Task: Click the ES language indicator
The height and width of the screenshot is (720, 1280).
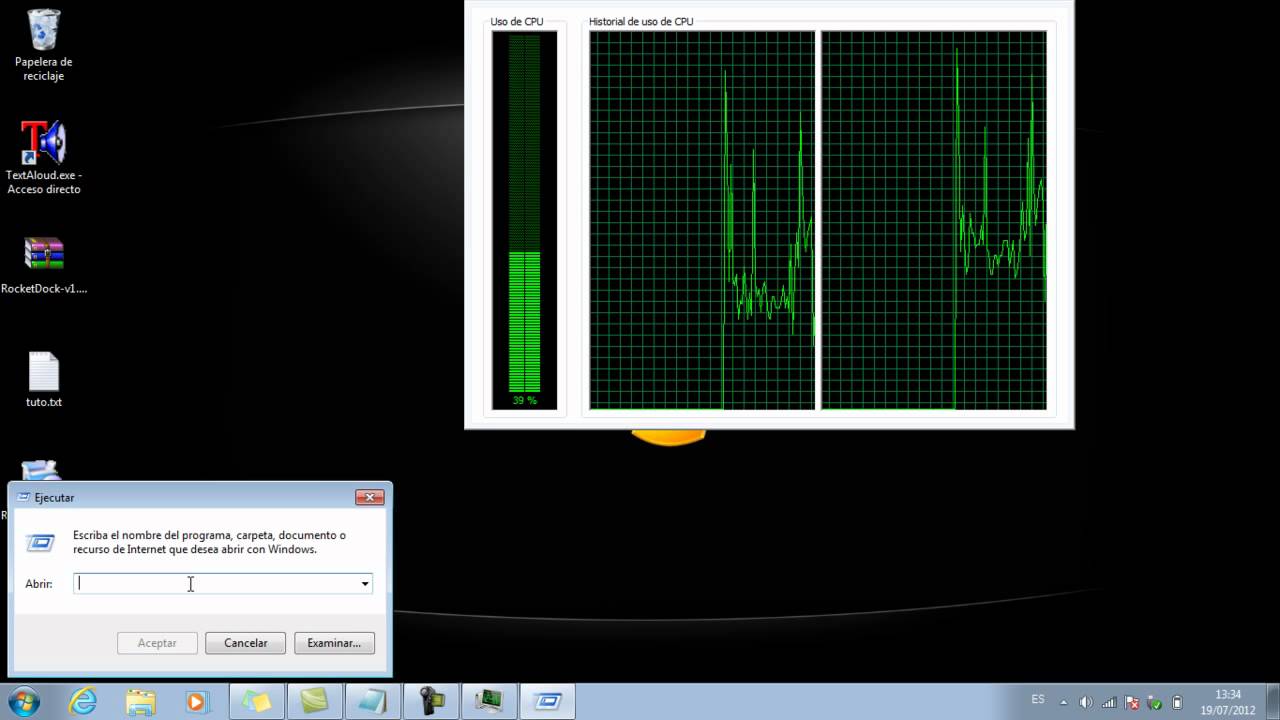Action: tap(1038, 699)
